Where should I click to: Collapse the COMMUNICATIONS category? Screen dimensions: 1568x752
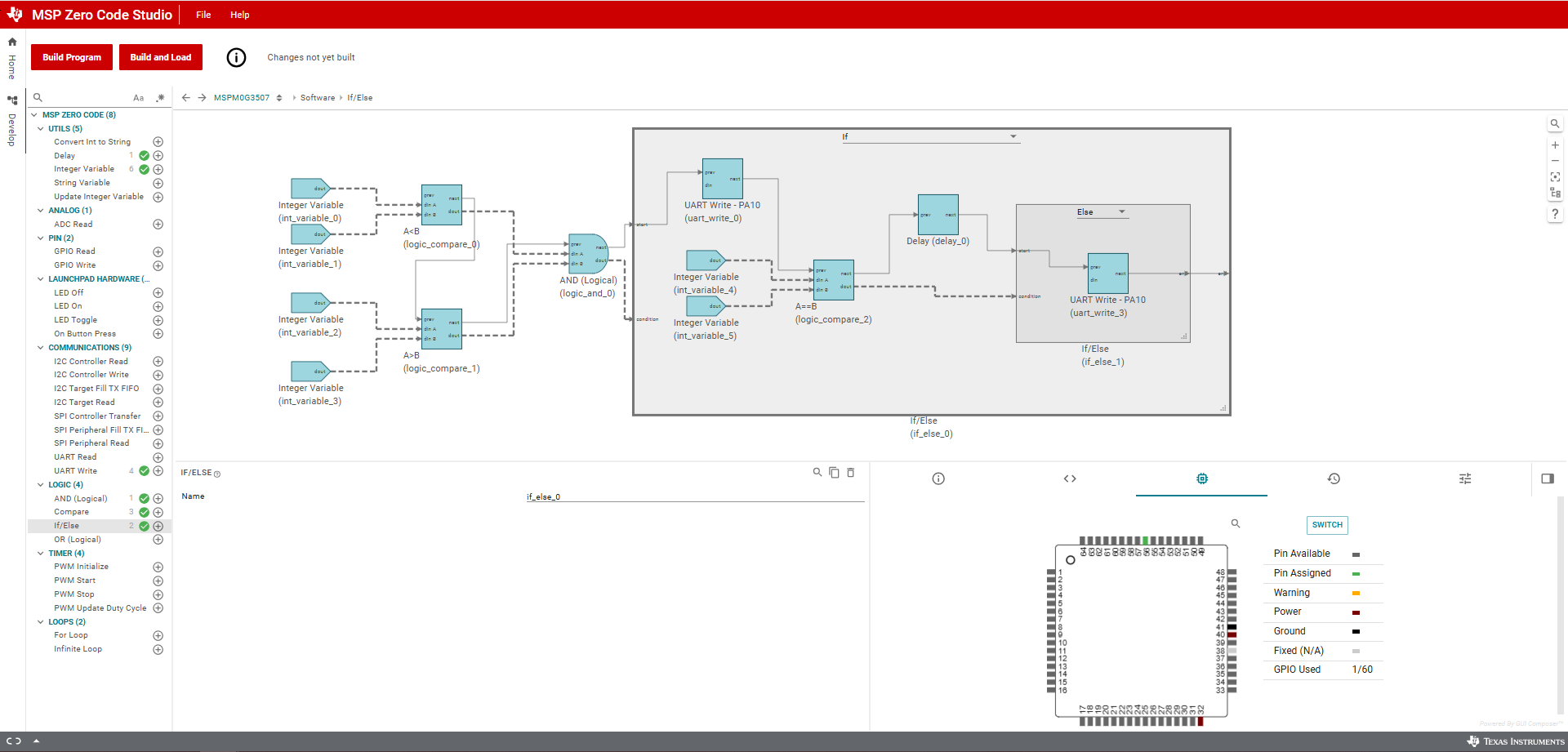[x=41, y=348]
